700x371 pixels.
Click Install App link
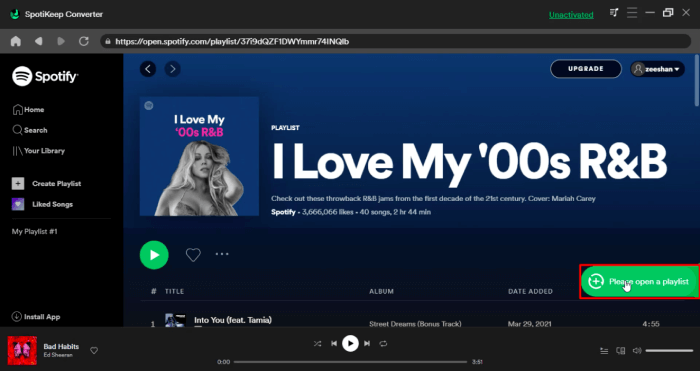36,317
